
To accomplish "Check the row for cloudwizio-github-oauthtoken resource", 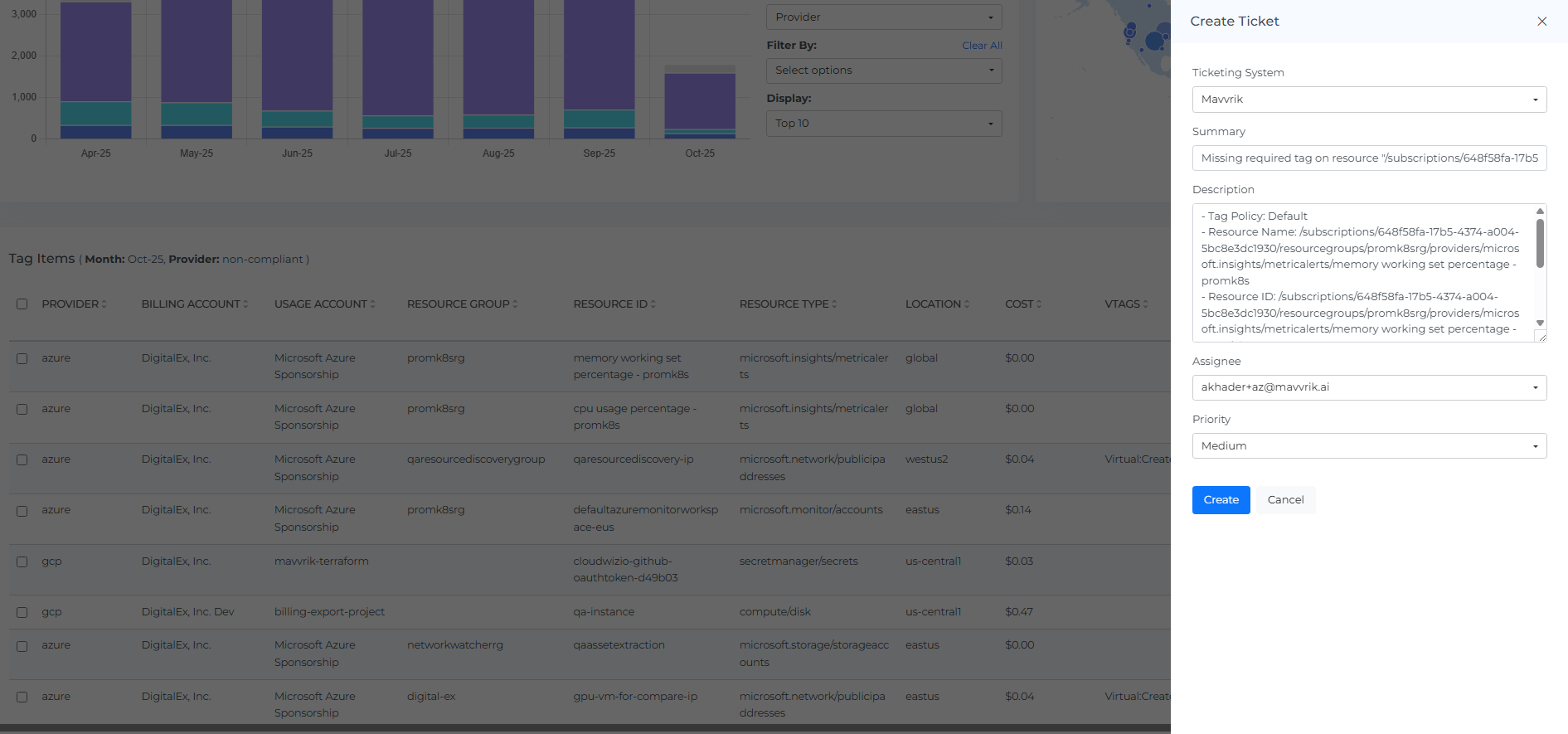I will (22, 561).
